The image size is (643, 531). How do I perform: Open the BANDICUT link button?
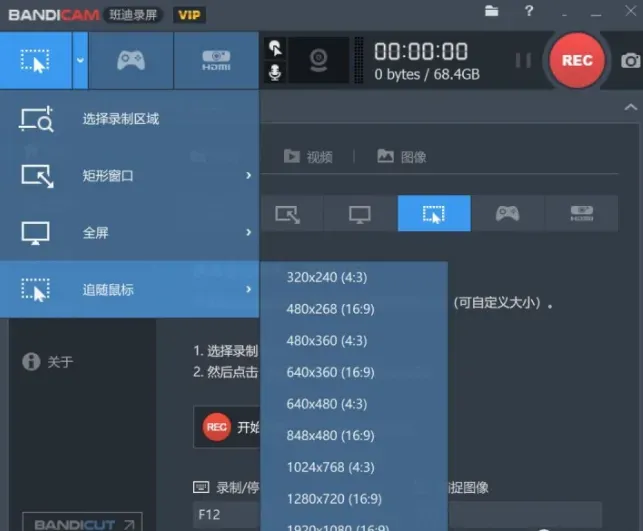point(82,523)
